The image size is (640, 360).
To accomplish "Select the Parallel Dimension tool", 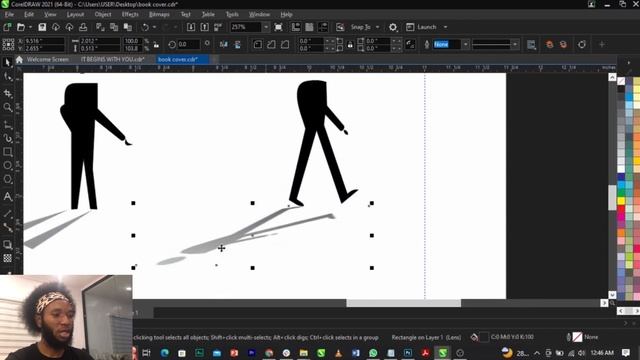I will click(7, 213).
